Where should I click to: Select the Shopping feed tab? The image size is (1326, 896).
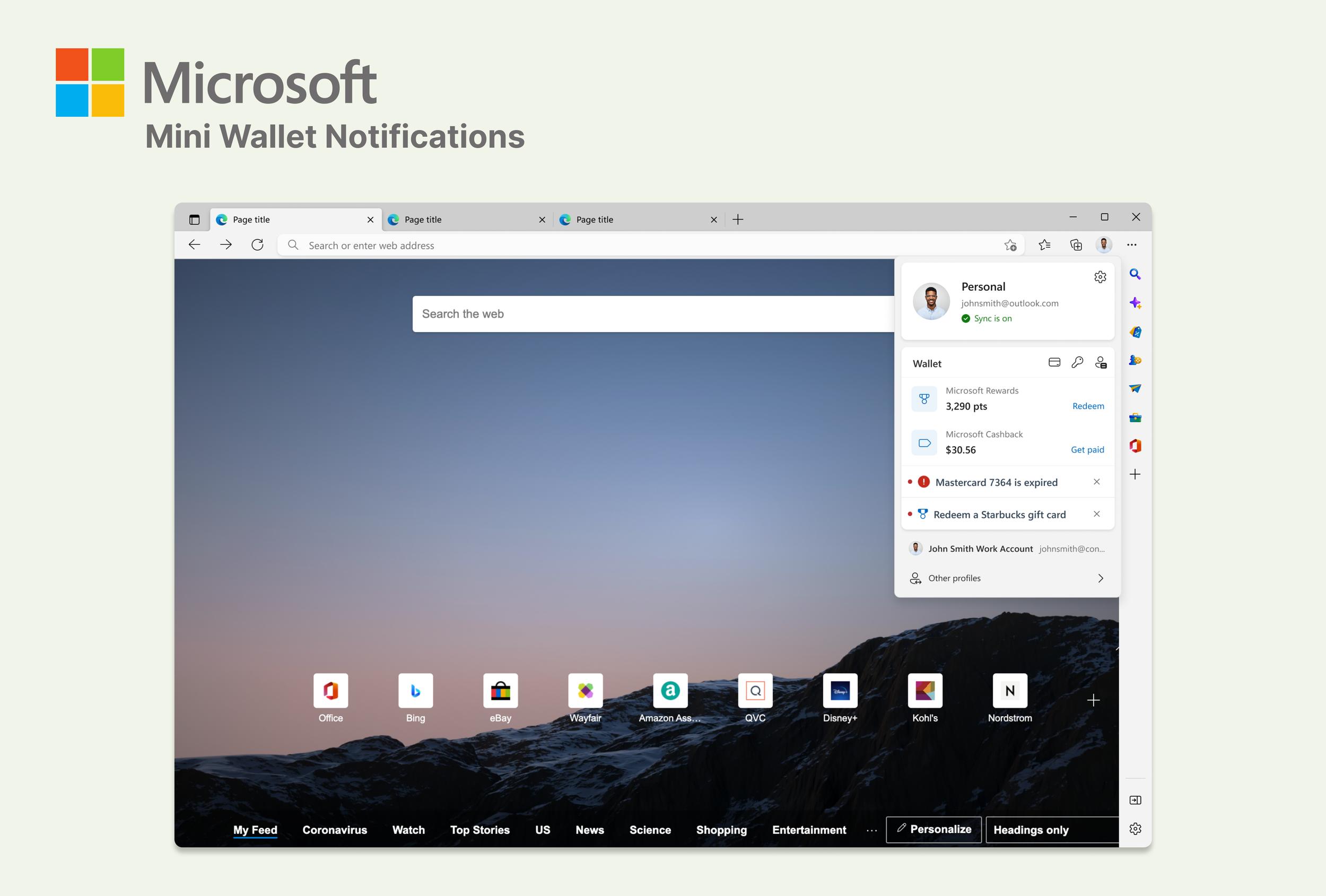(721, 830)
